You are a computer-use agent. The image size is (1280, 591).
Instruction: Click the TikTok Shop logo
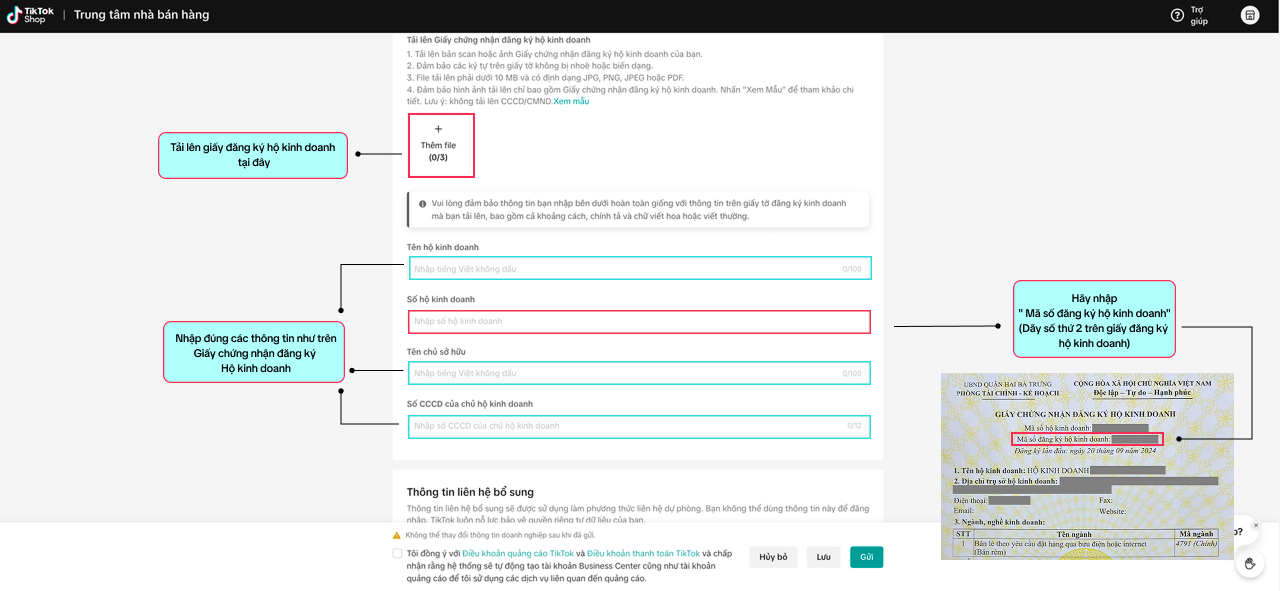(32, 15)
